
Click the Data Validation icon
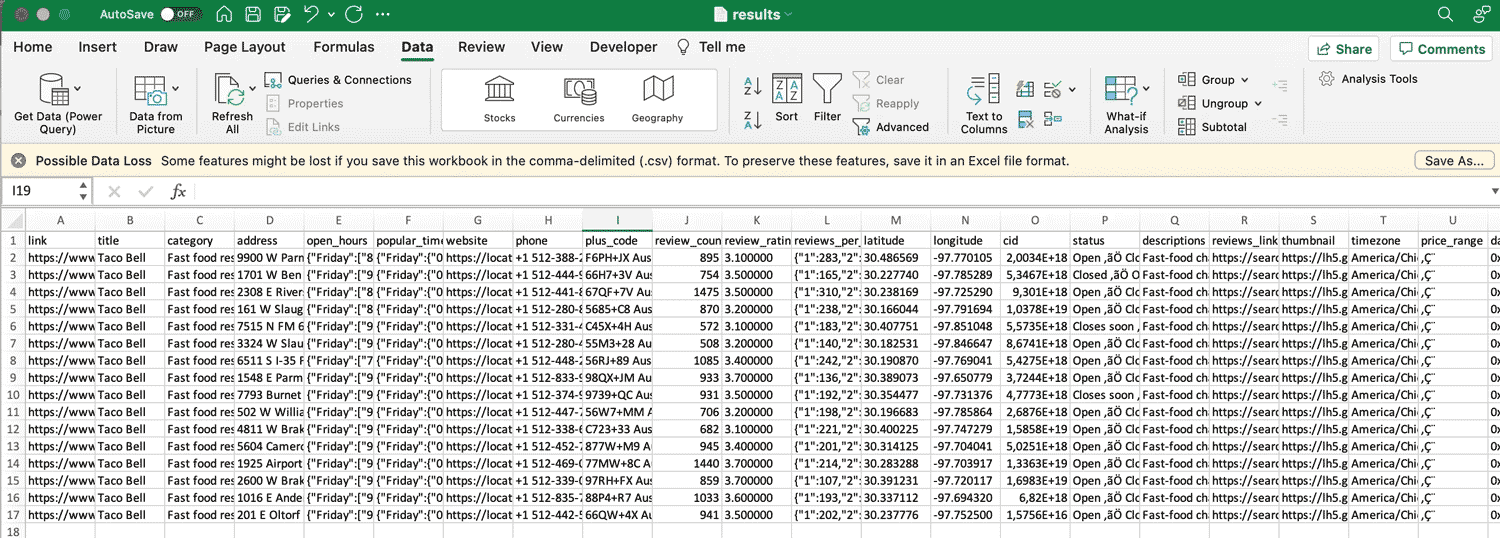click(1052, 90)
